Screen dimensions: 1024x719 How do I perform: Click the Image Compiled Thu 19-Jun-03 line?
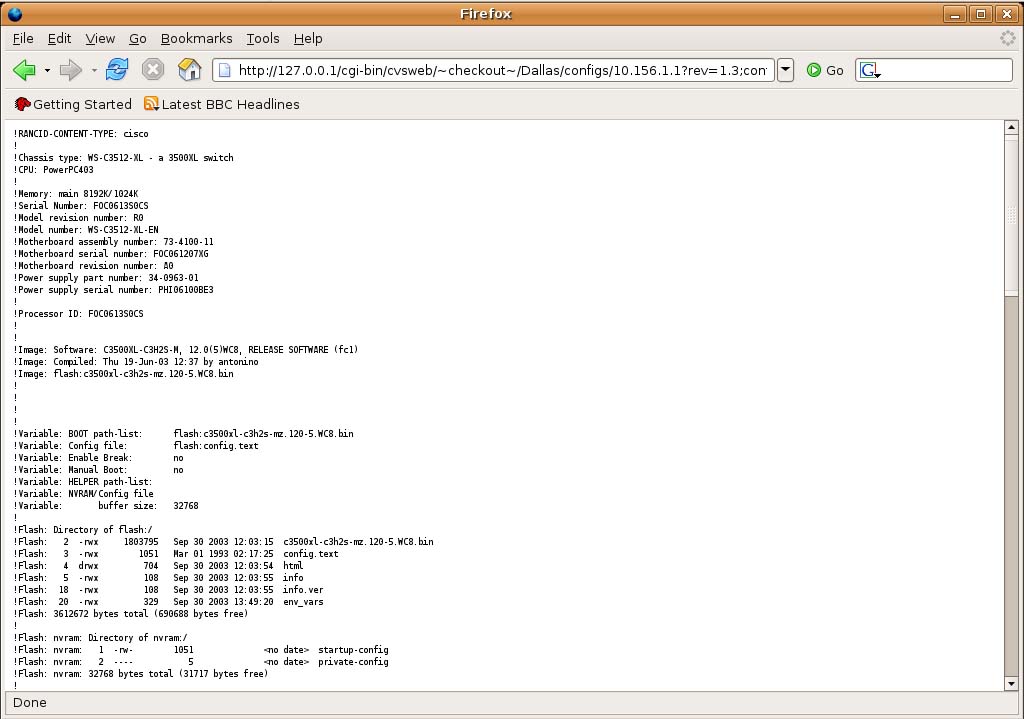(x=136, y=362)
